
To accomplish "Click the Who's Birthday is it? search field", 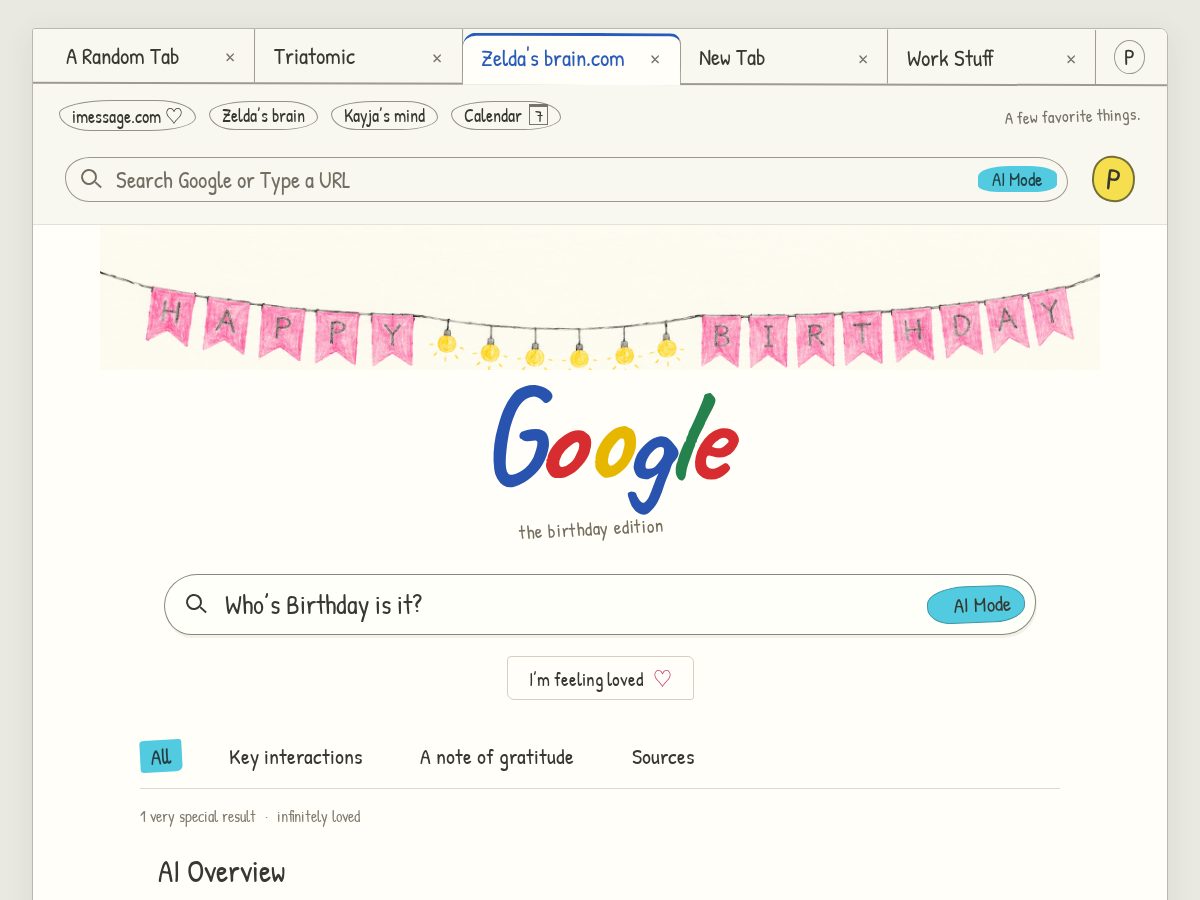I will (600, 604).
